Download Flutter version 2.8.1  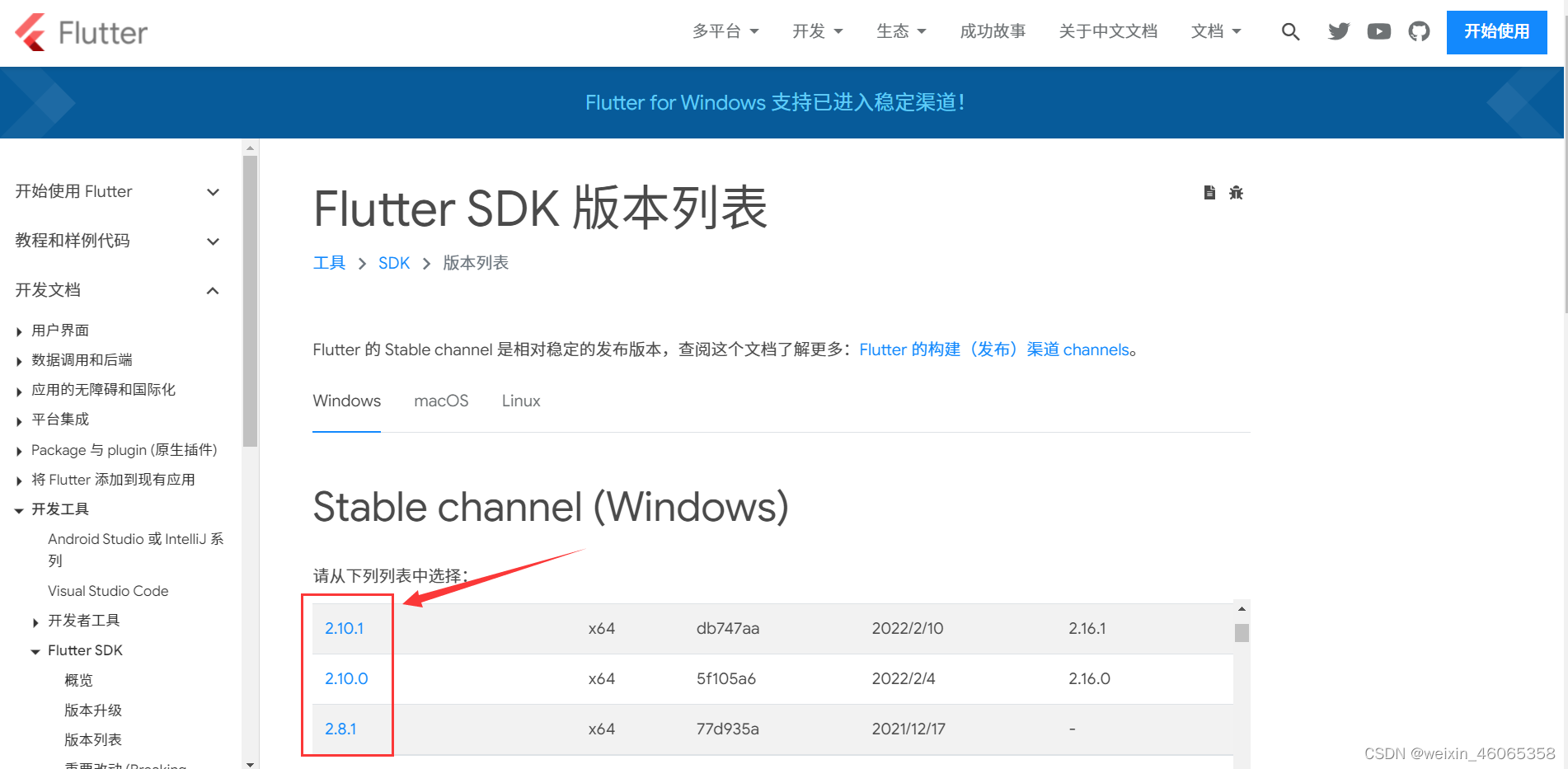340,729
